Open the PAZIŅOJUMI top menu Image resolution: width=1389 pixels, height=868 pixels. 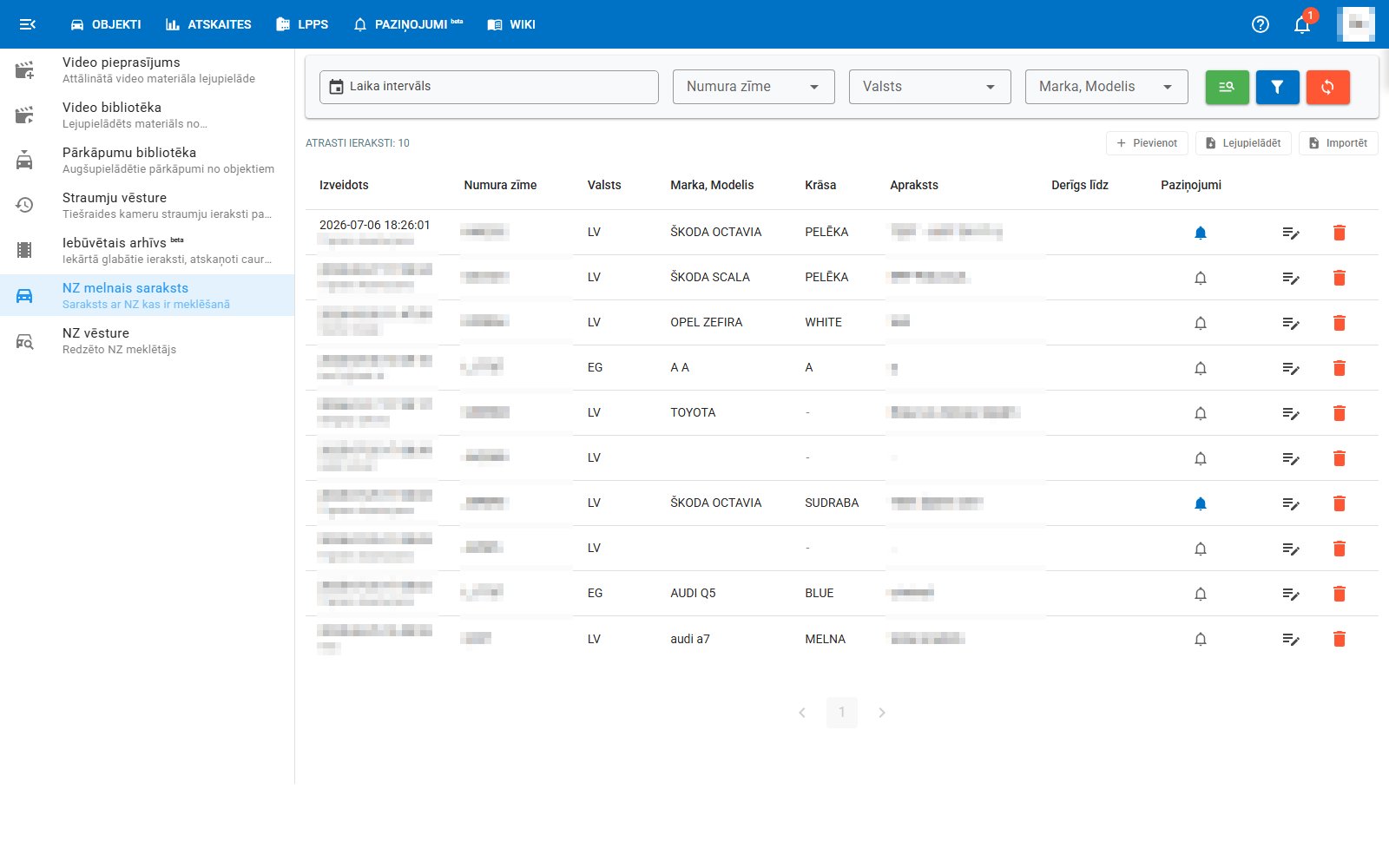point(408,24)
